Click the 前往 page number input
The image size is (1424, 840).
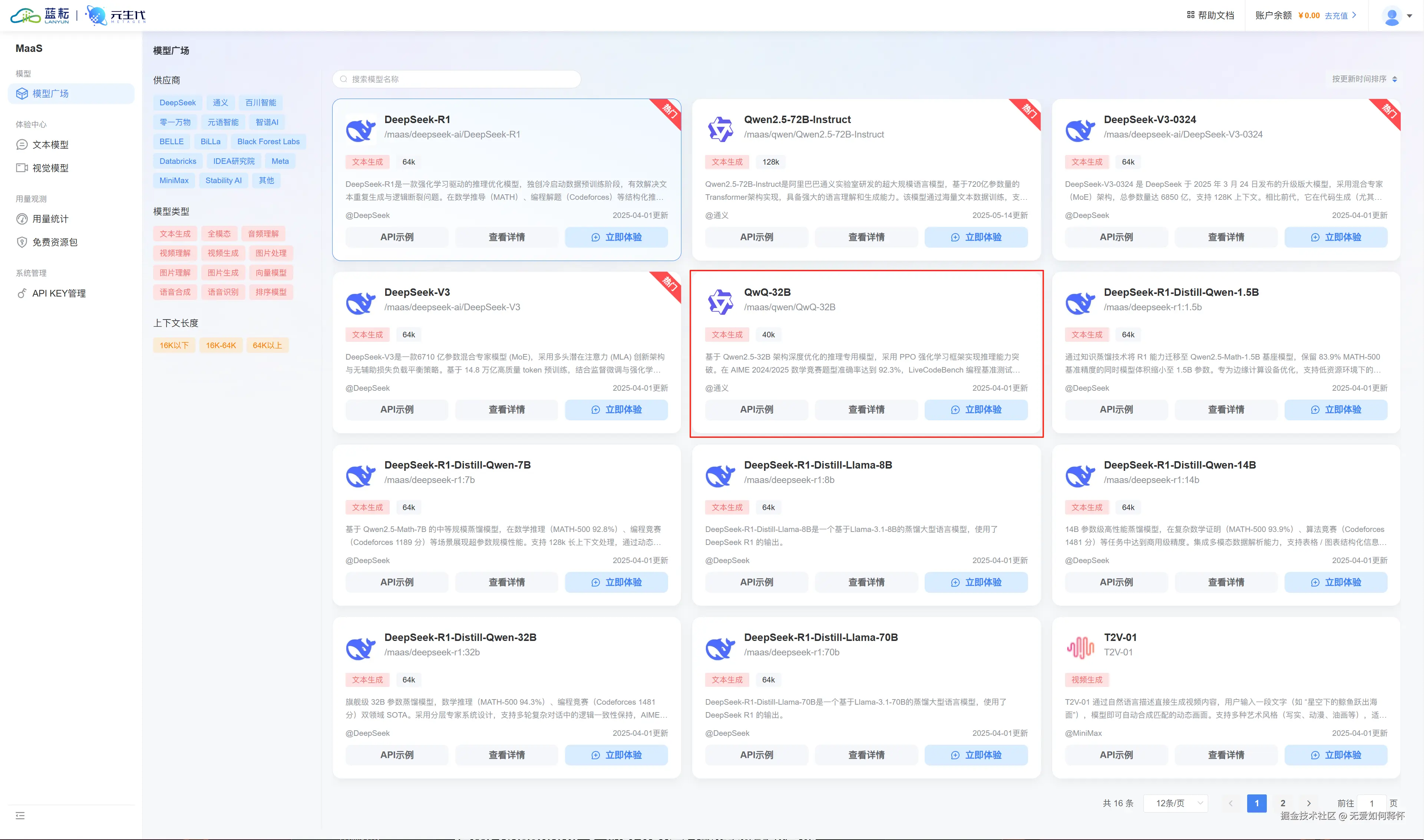[x=1371, y=803]
